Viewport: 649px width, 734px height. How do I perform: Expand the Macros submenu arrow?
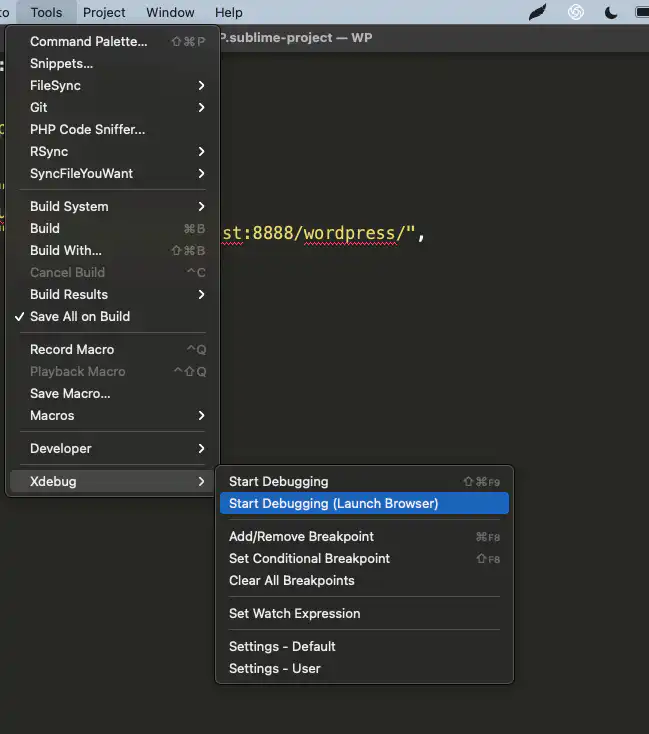click(201, 415)
